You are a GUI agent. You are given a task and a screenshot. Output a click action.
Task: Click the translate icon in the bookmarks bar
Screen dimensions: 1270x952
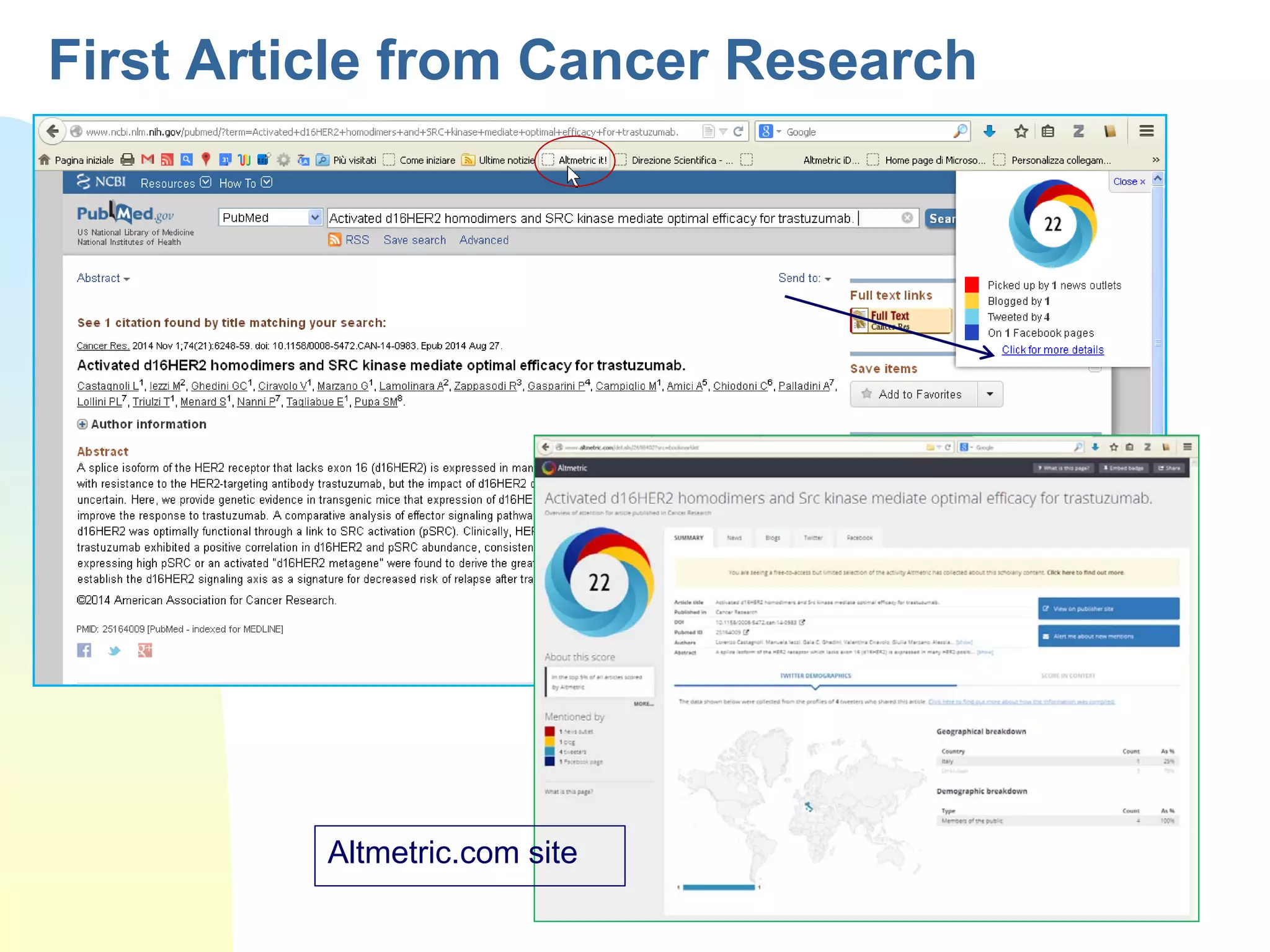pyautogui.click(x=303, y=160)
